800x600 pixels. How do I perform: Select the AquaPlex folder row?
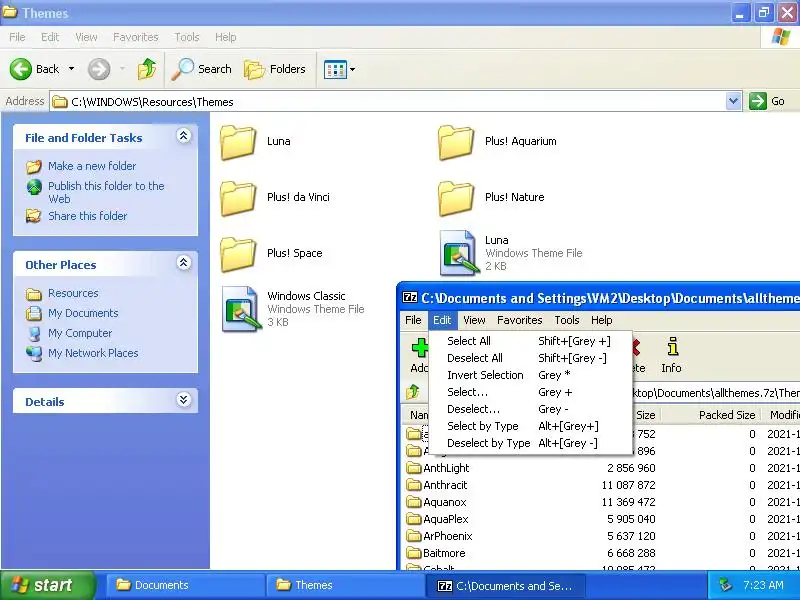tap(602, 519)
